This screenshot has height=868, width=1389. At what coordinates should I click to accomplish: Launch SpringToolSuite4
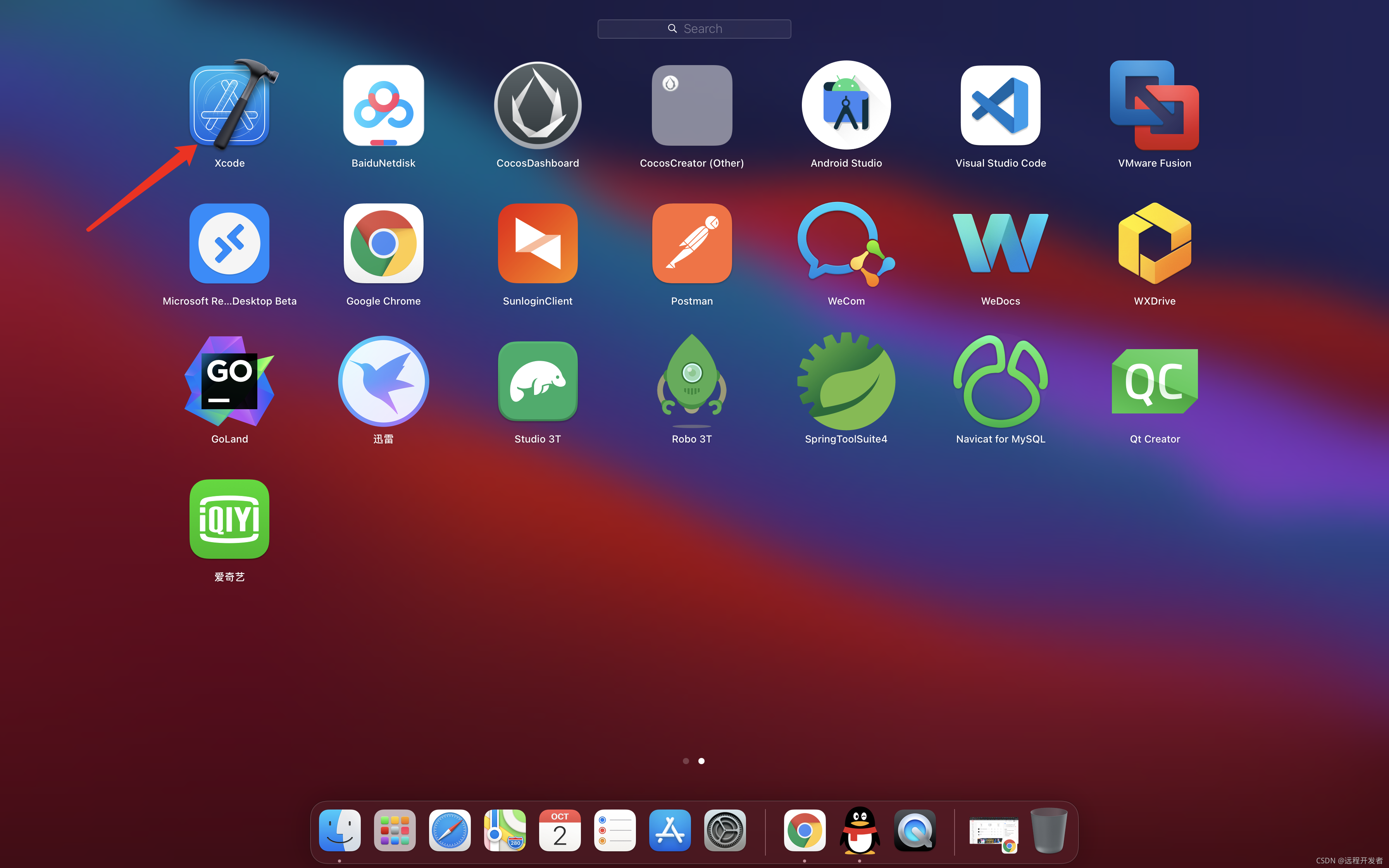pyautogui.click(x=846, y=381)
